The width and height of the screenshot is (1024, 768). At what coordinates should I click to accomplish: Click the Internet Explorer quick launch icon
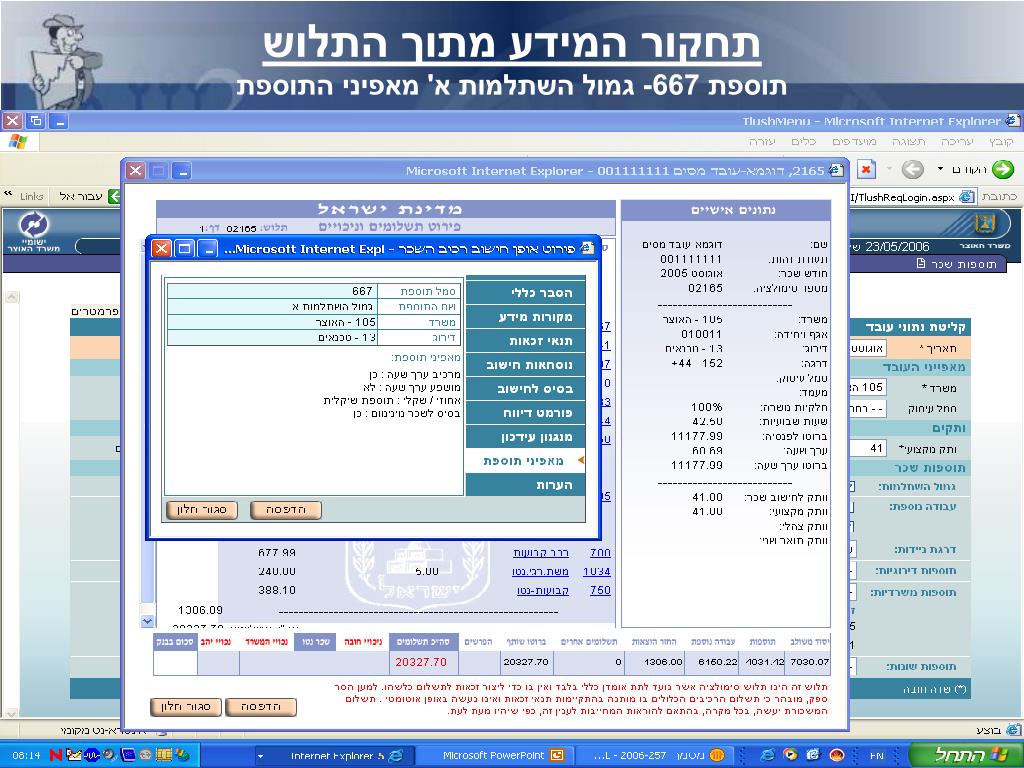tap(767, 756)
